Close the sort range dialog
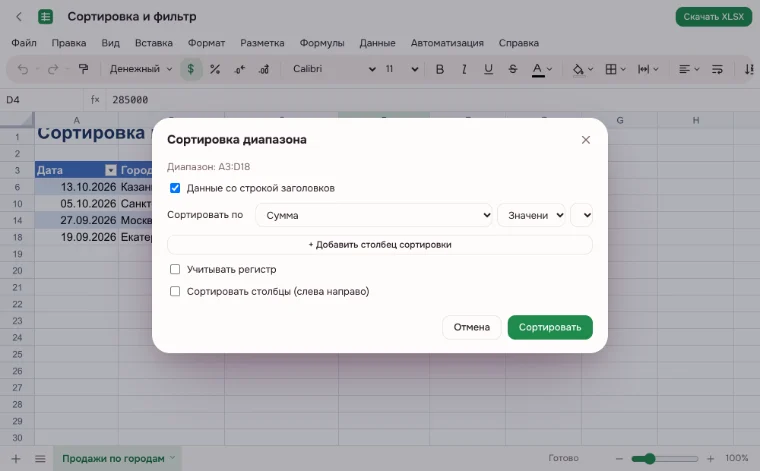This screenshot has height=471, width=760. (x=586, y=140)
